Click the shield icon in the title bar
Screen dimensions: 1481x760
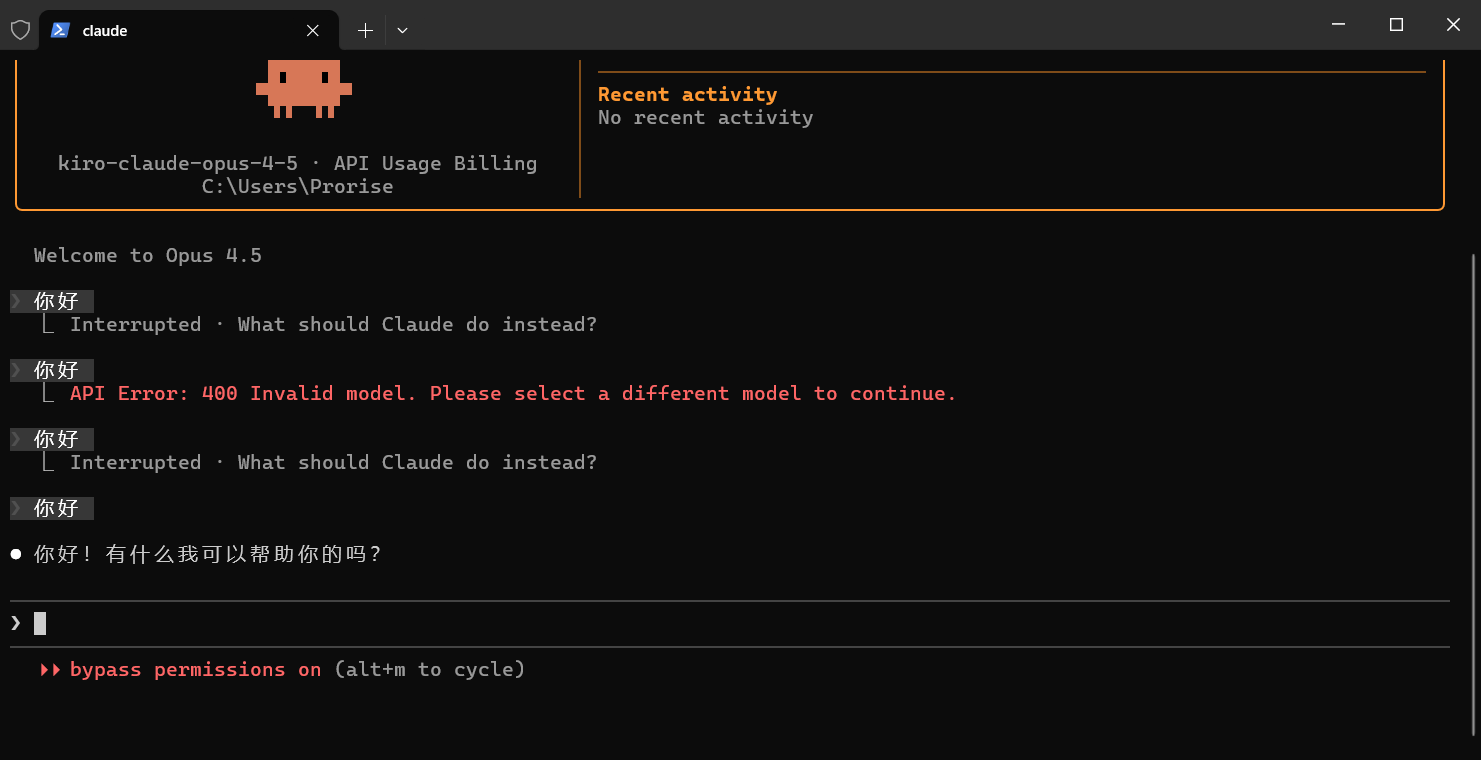click(20, 30)
